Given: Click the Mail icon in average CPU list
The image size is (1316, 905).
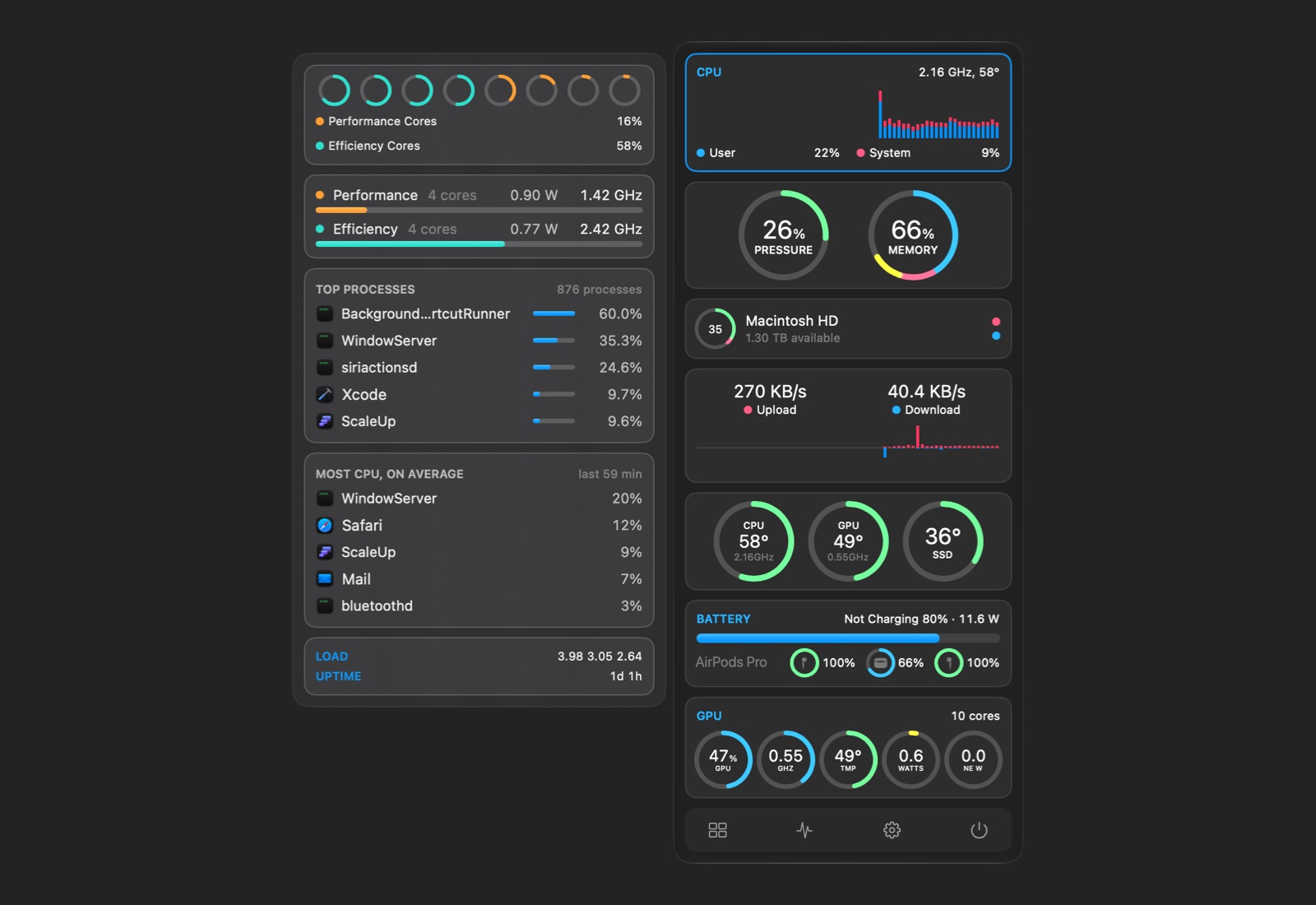Looking at the screenshot, I should point(325,579).
